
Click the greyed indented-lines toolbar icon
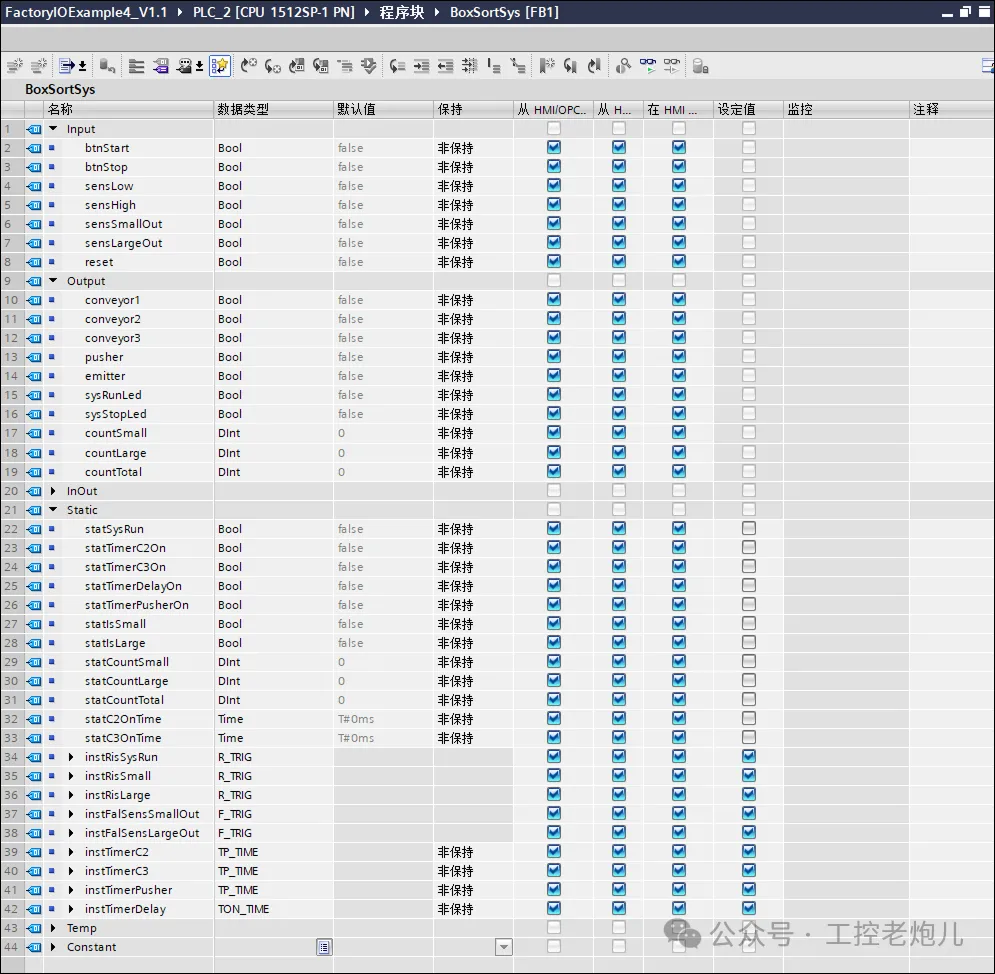[x=345, y=65]
